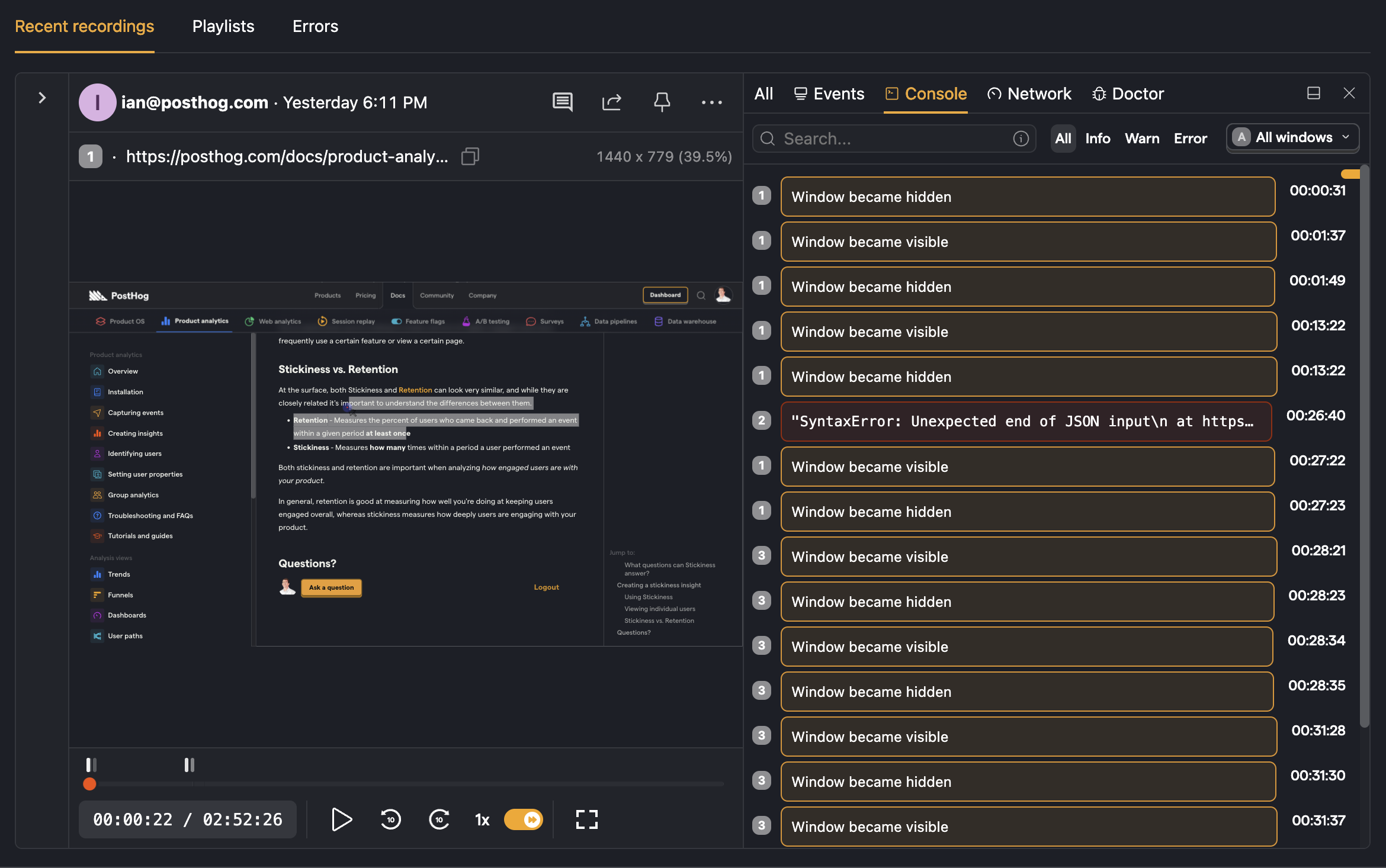Image resolution: width=1386 pixels, height=868 pixels.
Task: Switch to the Playlists tab
Action: pos(223,26)
